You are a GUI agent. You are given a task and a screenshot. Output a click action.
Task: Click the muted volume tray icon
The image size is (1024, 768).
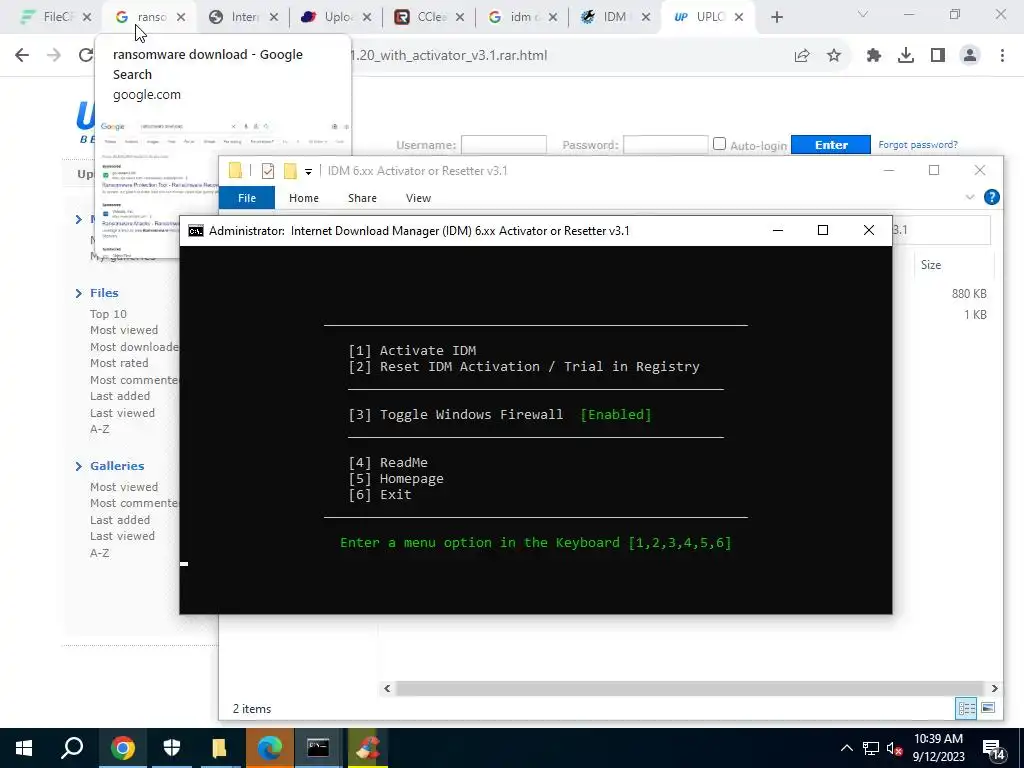895,748
